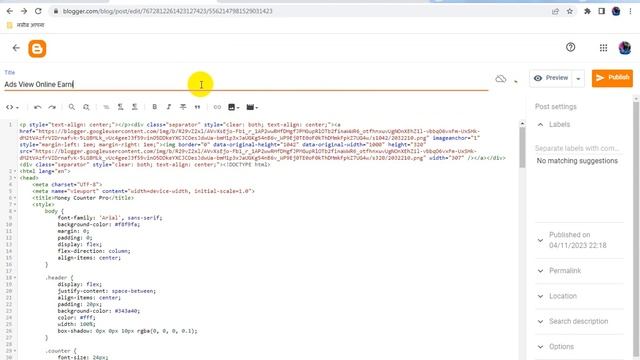Return to posts with the back arrow
The width and height of the screenshot is (640, 360).
(x=16, y=48)
